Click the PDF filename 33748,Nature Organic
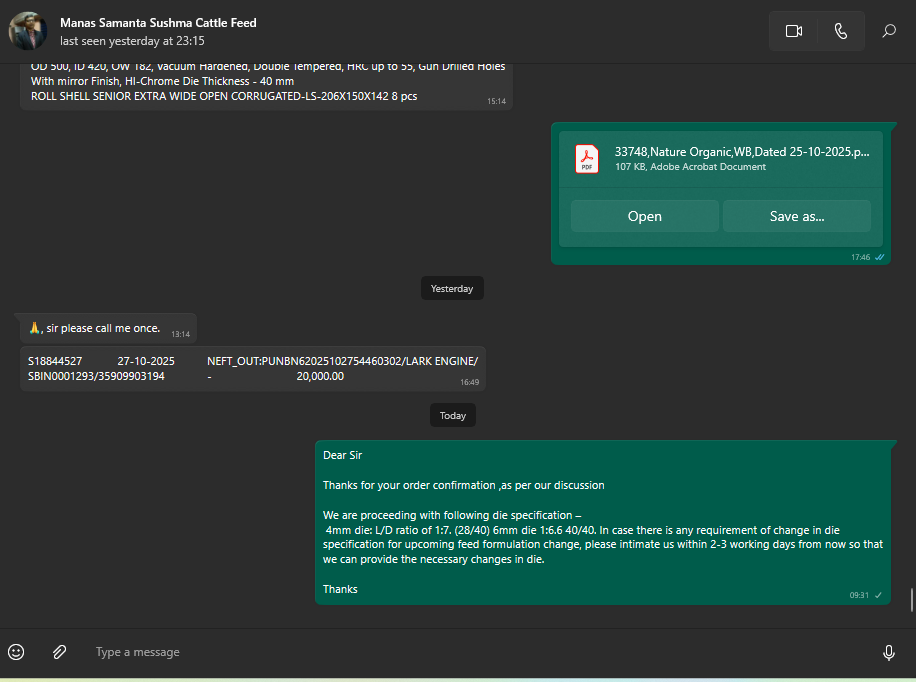The height and width of the screenshot is (682, 916). click(741, 152)
